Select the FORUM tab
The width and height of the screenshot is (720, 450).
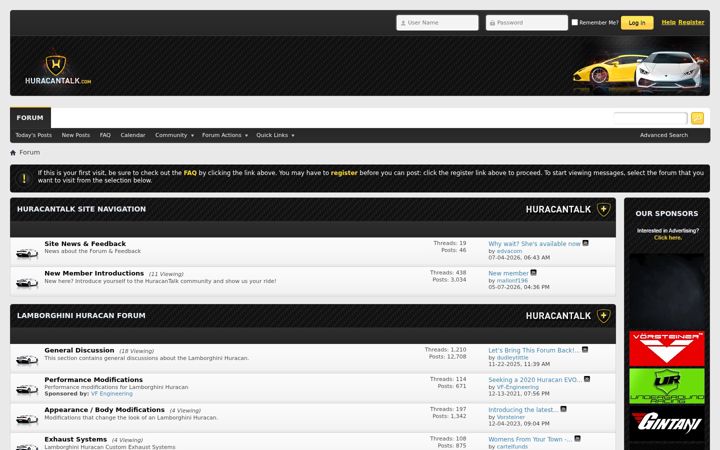pyautogui.click(x=30, y=118)
